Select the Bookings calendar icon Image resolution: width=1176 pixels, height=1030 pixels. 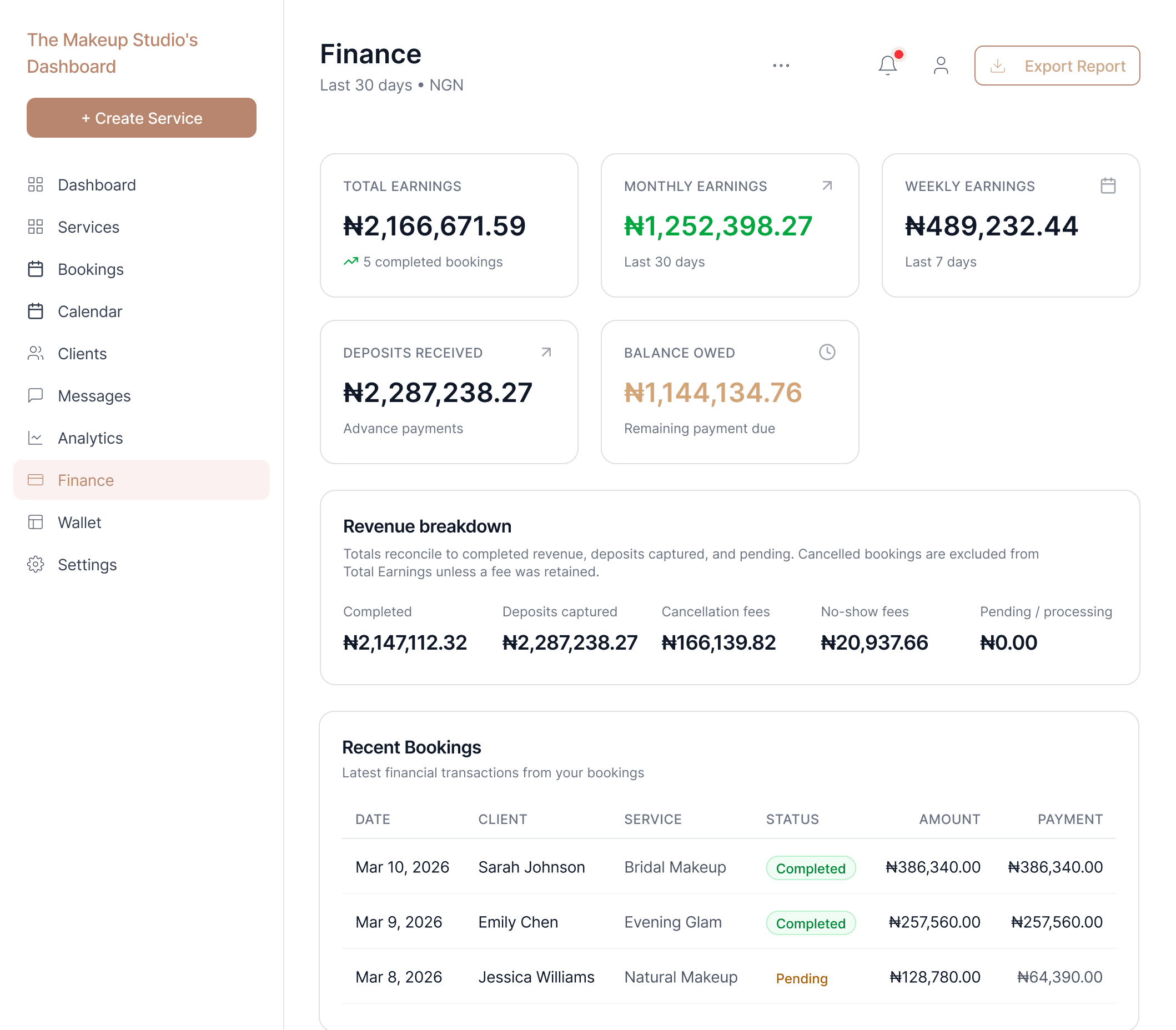[x=35, y=269]
